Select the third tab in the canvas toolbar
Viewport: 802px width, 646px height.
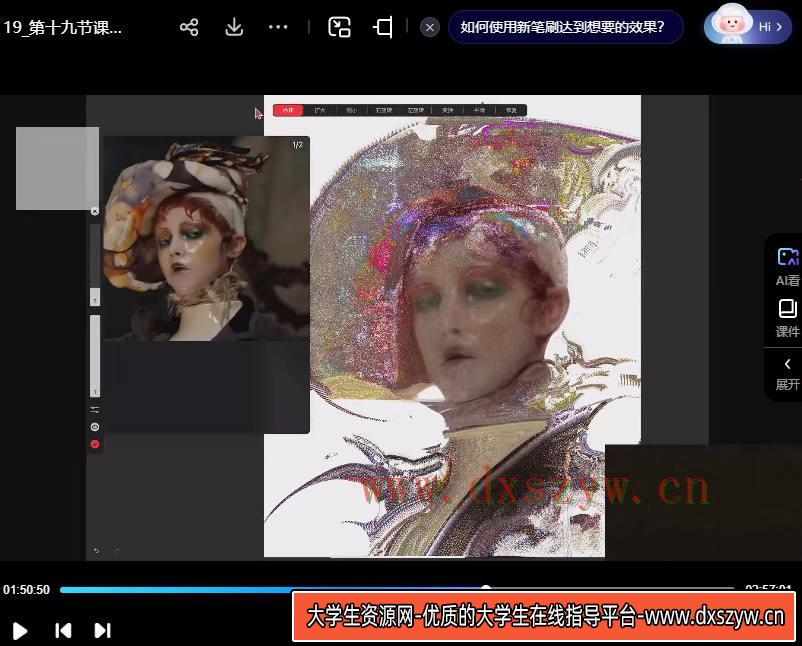point(352,110)
